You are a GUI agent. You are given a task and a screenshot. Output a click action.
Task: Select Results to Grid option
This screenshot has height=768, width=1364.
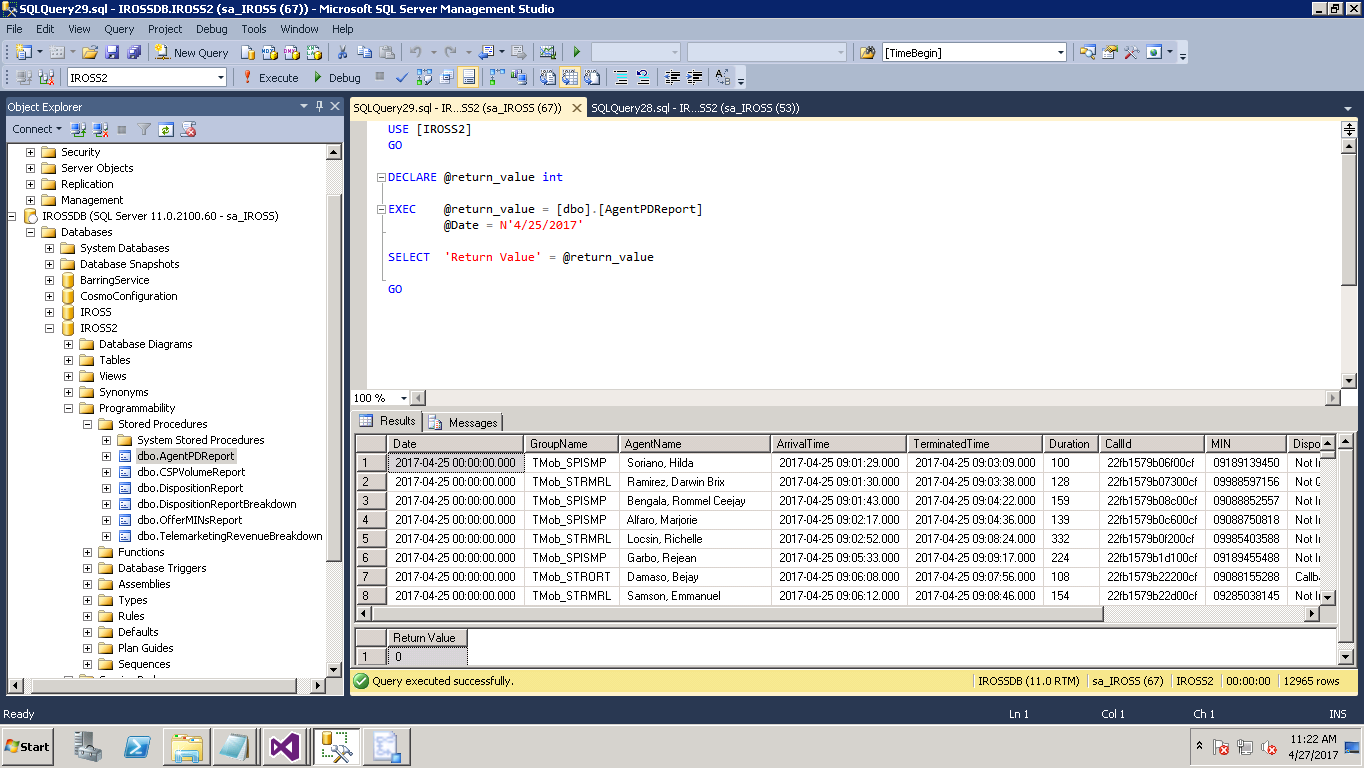tap(570, 77)
